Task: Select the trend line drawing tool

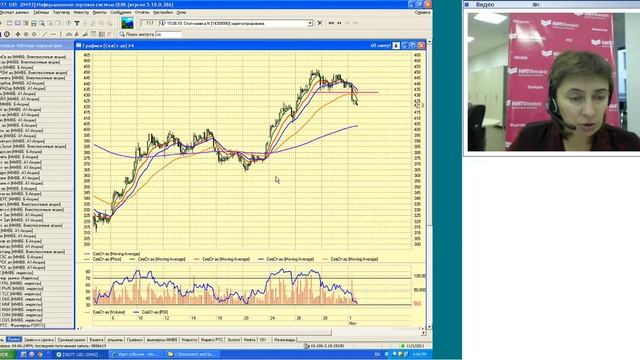Action: pyautogui.click(x=44, y=34)
